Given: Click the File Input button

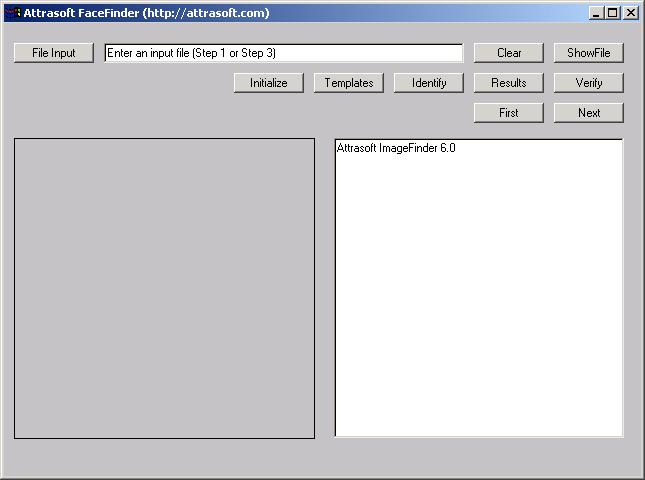Looking at the screenshot, I should click(x=54, y=53).
